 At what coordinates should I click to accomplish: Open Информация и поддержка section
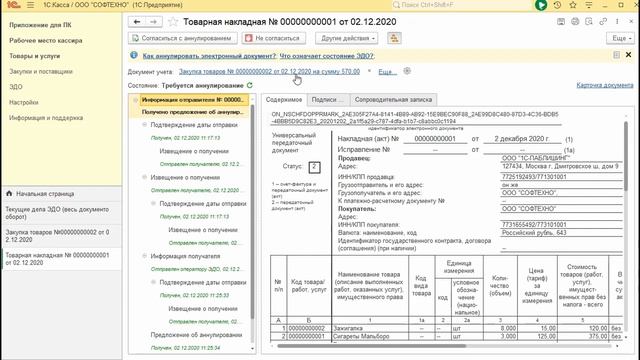(x=46, y=118)
